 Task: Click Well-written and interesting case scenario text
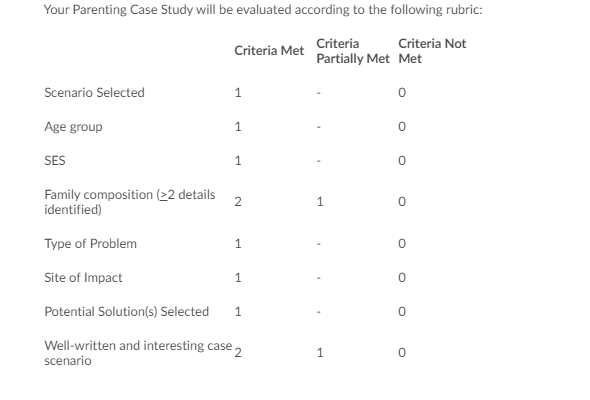pyautogui.click(x=138, y=353)
